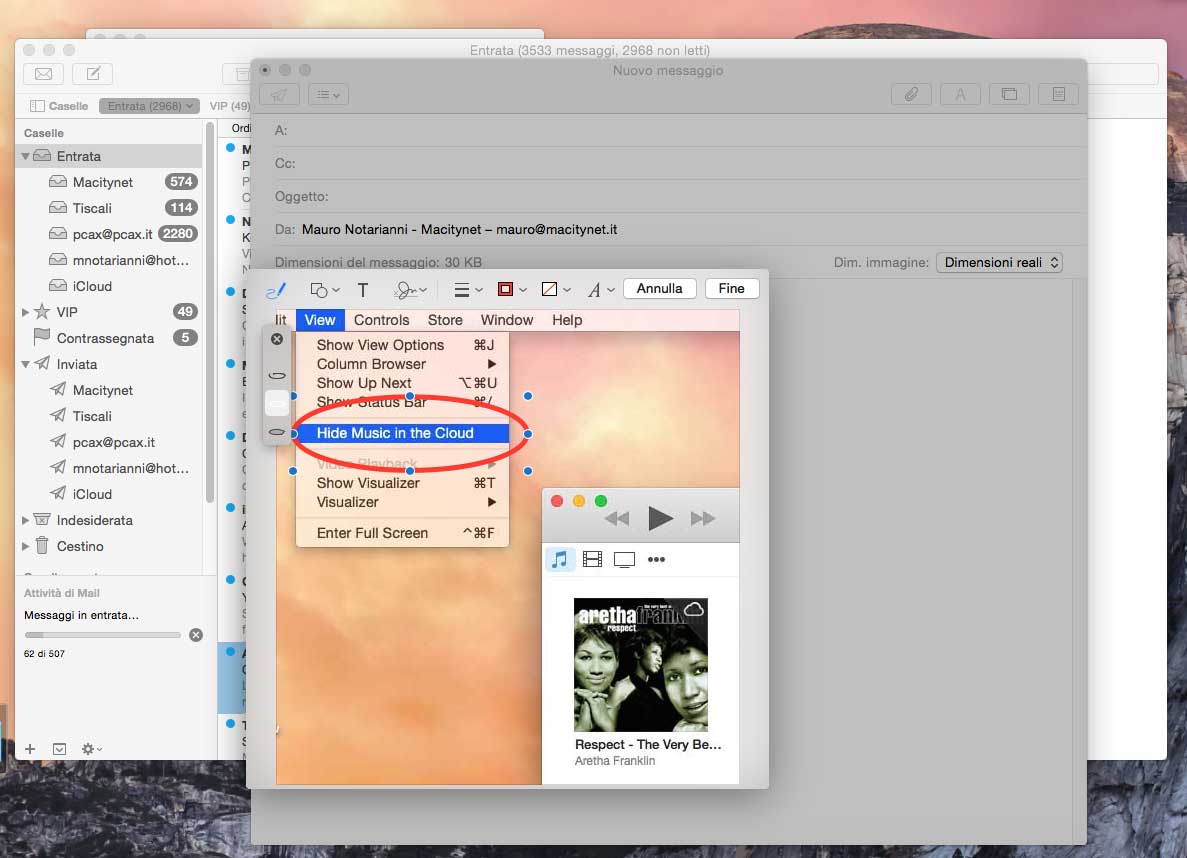Collapse the Entrata mailbox tree
Screen dimensions: 1187x858
tap(26, 157)
